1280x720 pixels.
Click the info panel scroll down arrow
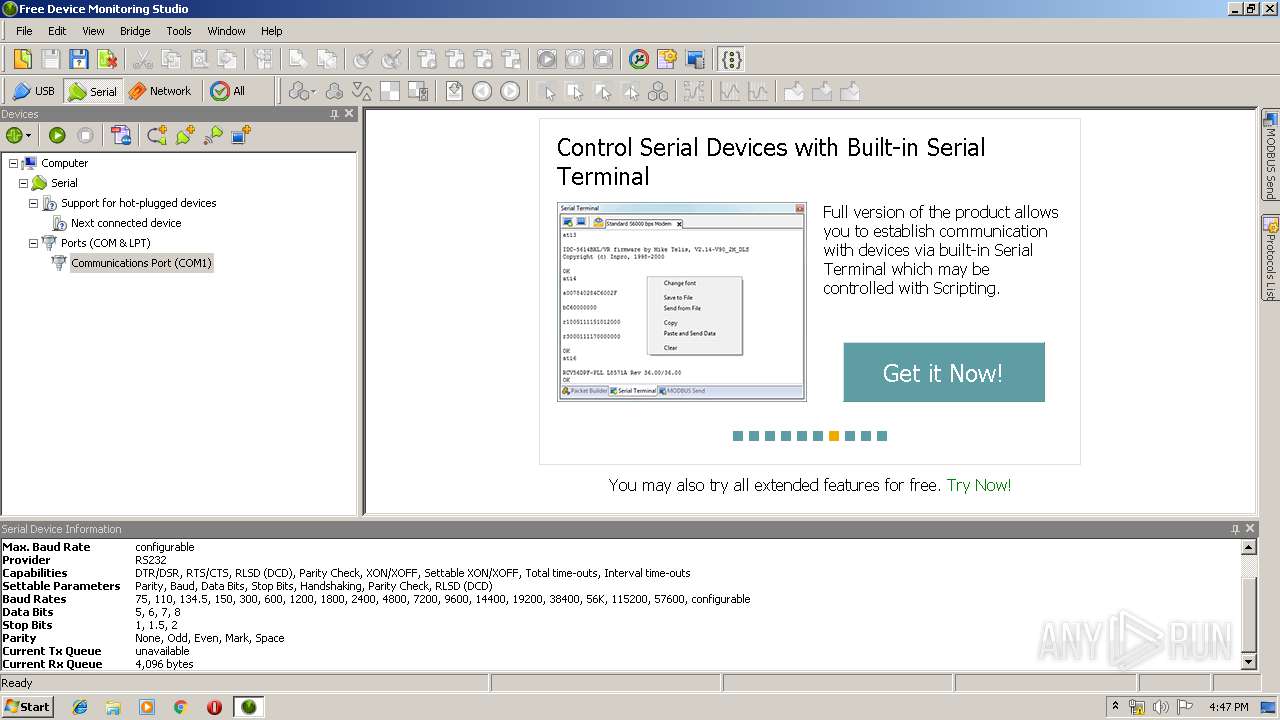1248,662
